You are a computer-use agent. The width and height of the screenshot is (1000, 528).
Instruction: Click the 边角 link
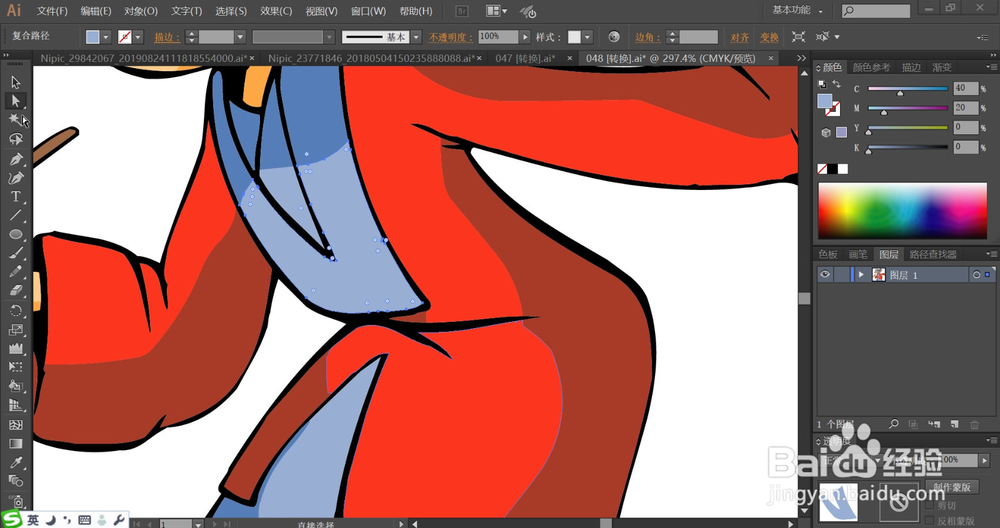tap(647, 38)
